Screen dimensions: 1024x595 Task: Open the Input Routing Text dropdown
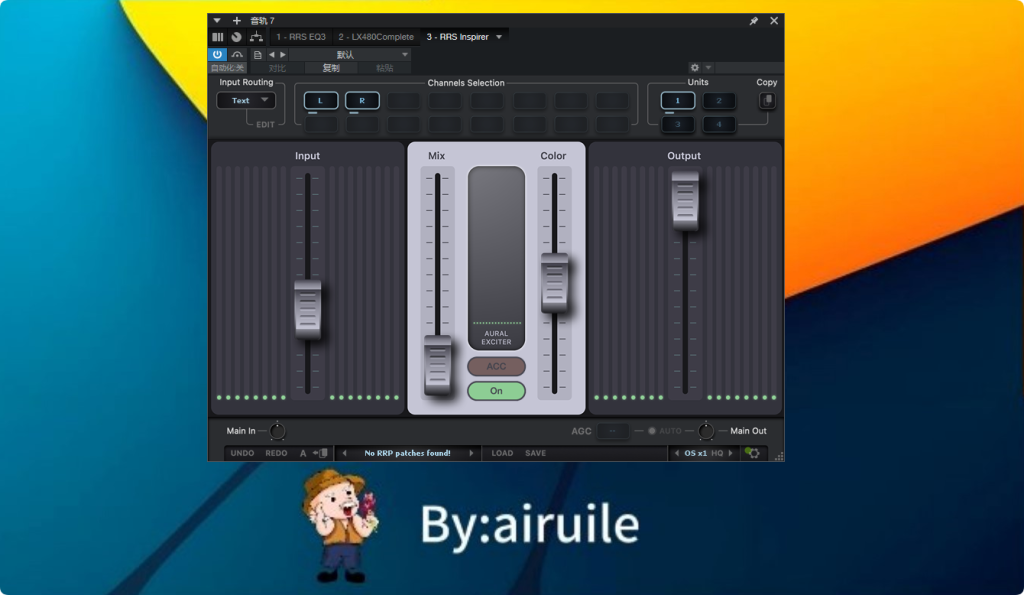(x=246, y=101)
